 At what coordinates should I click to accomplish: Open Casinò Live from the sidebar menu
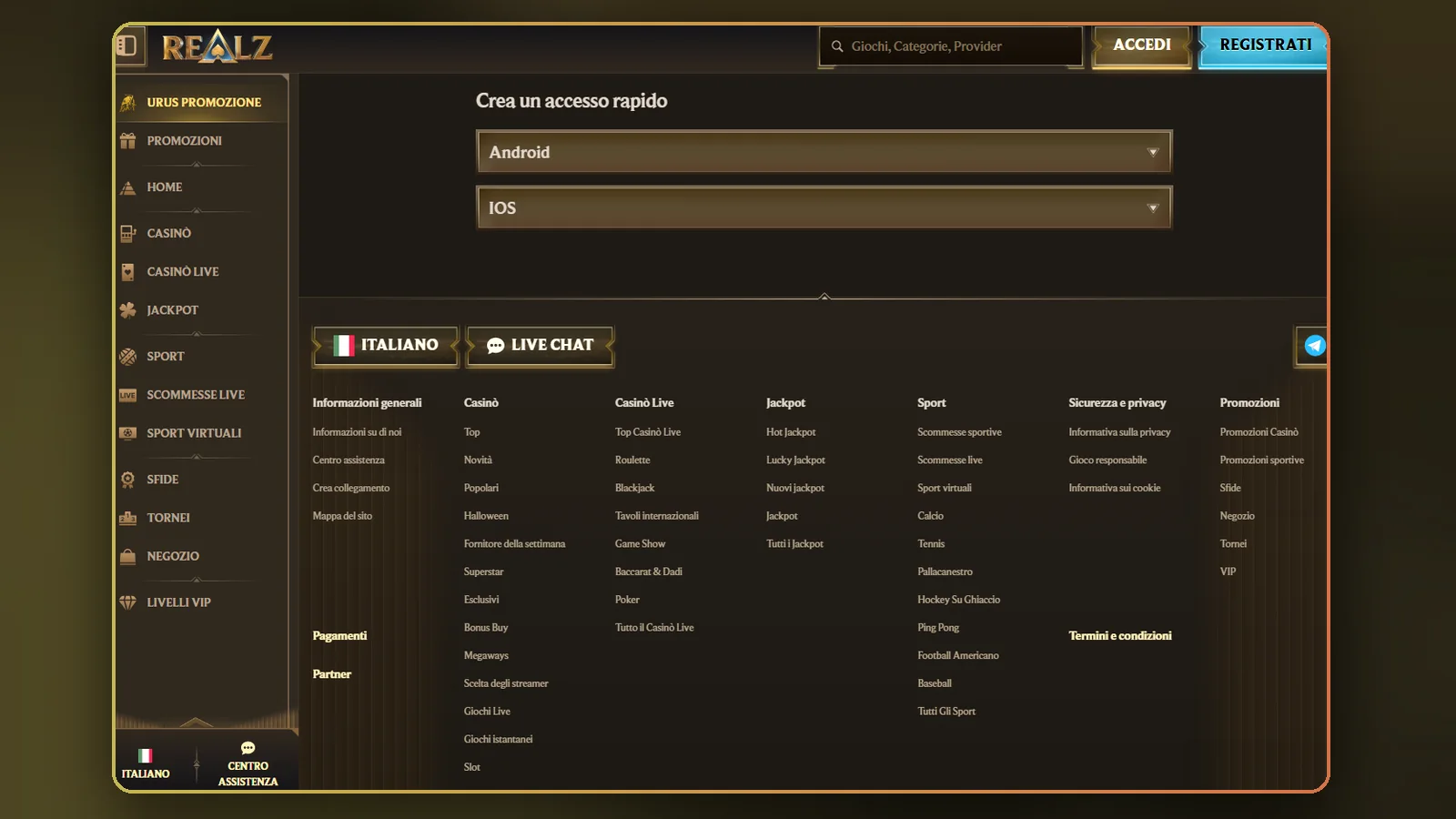click(183, 272)
